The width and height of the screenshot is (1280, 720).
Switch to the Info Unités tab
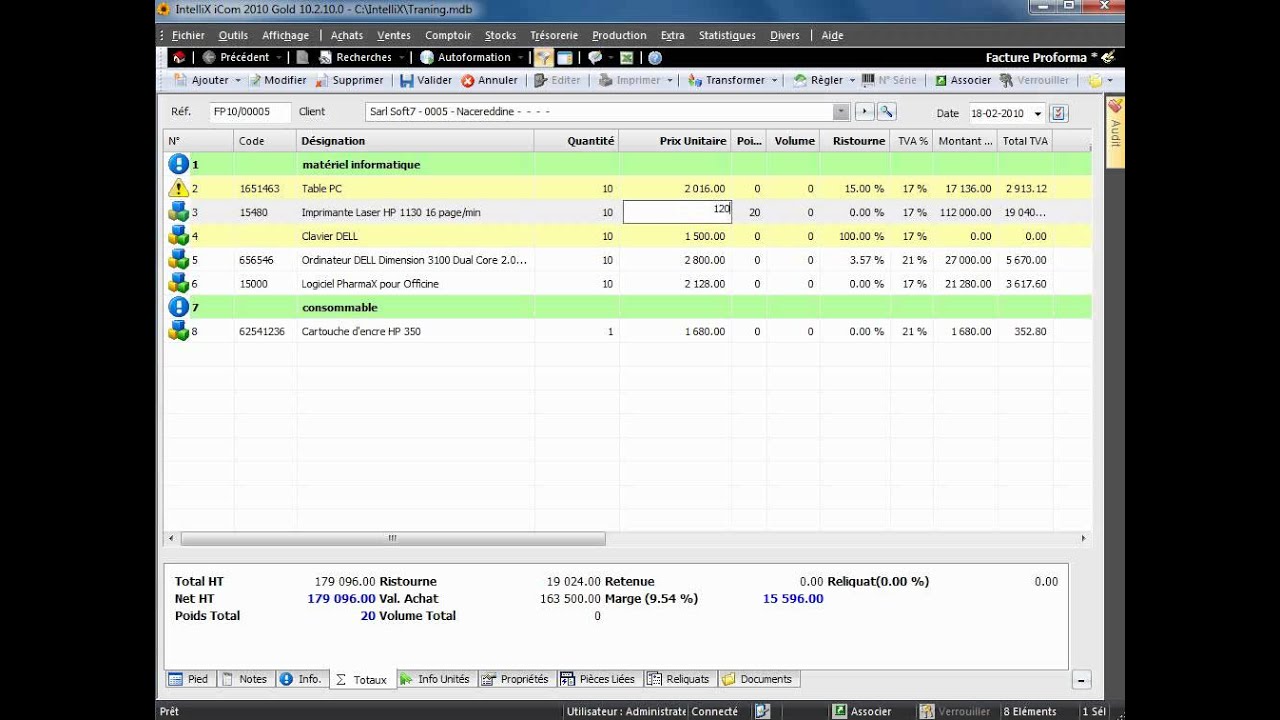pyautogui.click(x=435, y=679)
